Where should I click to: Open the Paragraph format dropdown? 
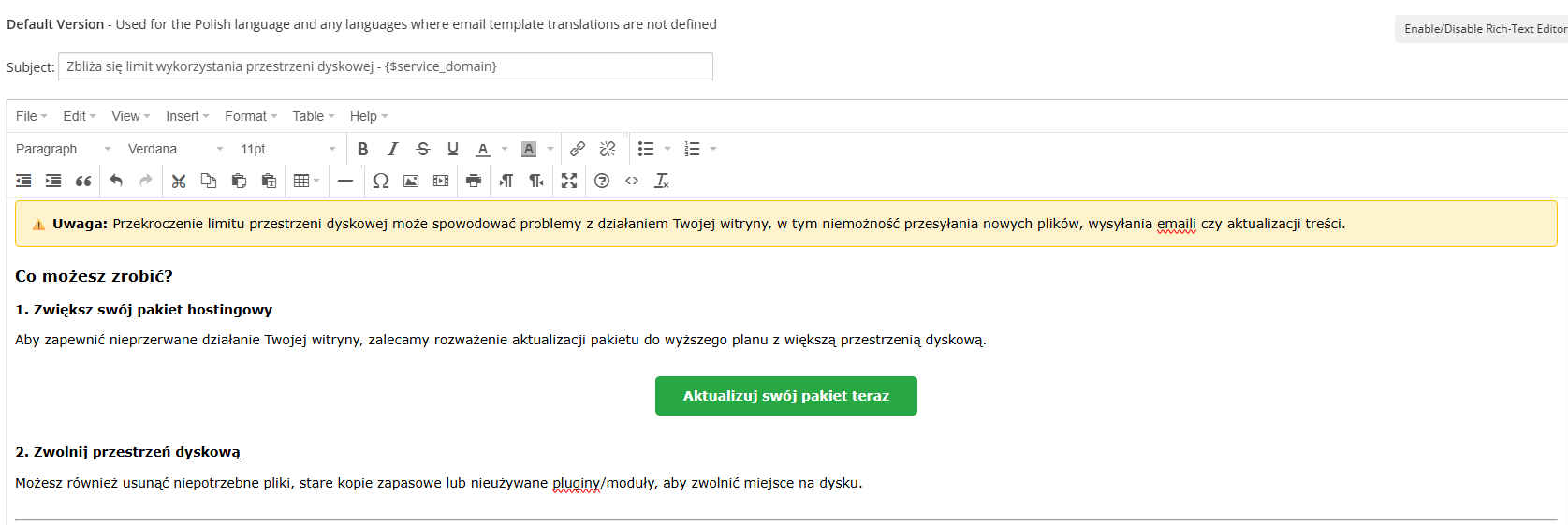(63, 149)
